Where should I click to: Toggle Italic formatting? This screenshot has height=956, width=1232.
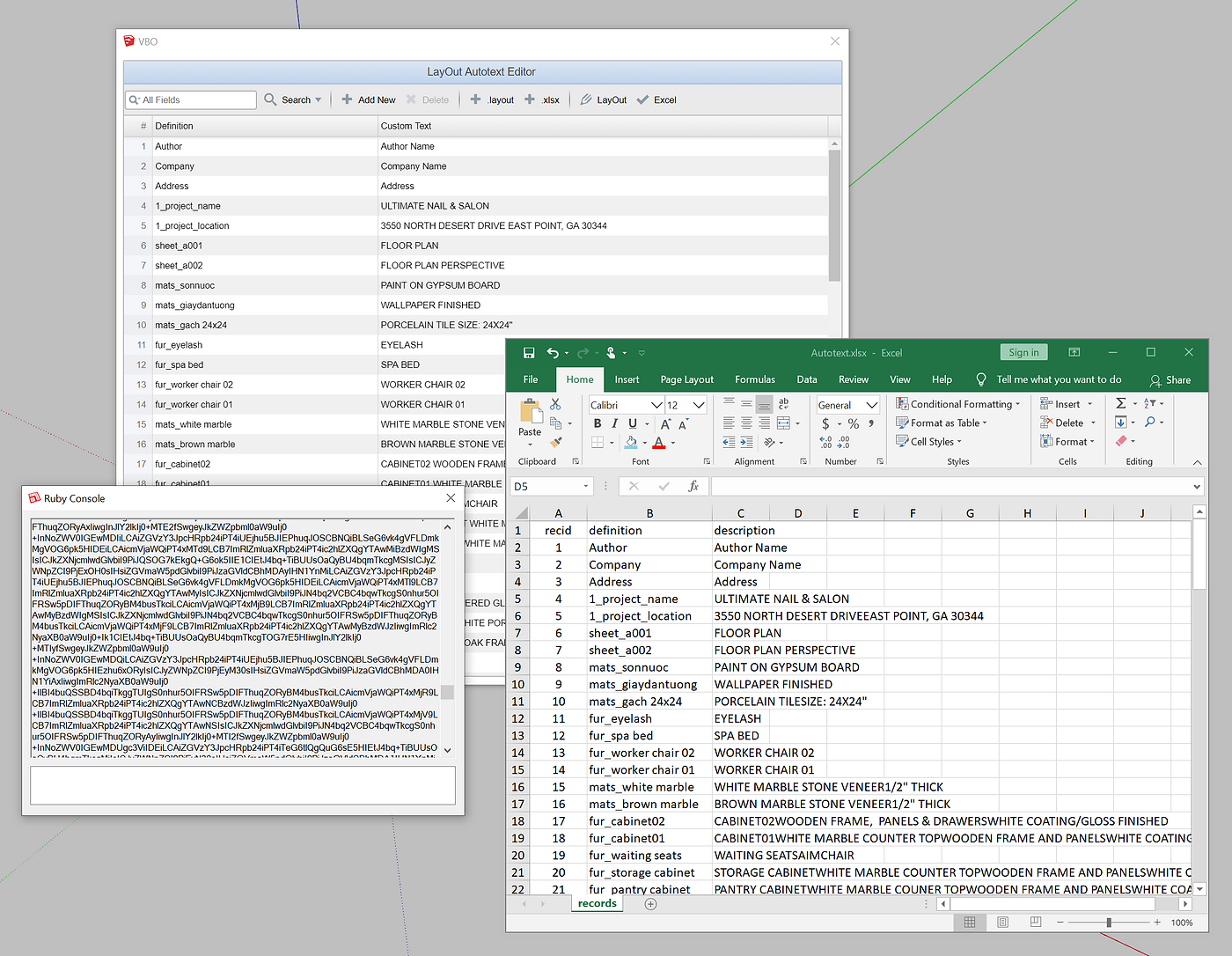[614, 423]
